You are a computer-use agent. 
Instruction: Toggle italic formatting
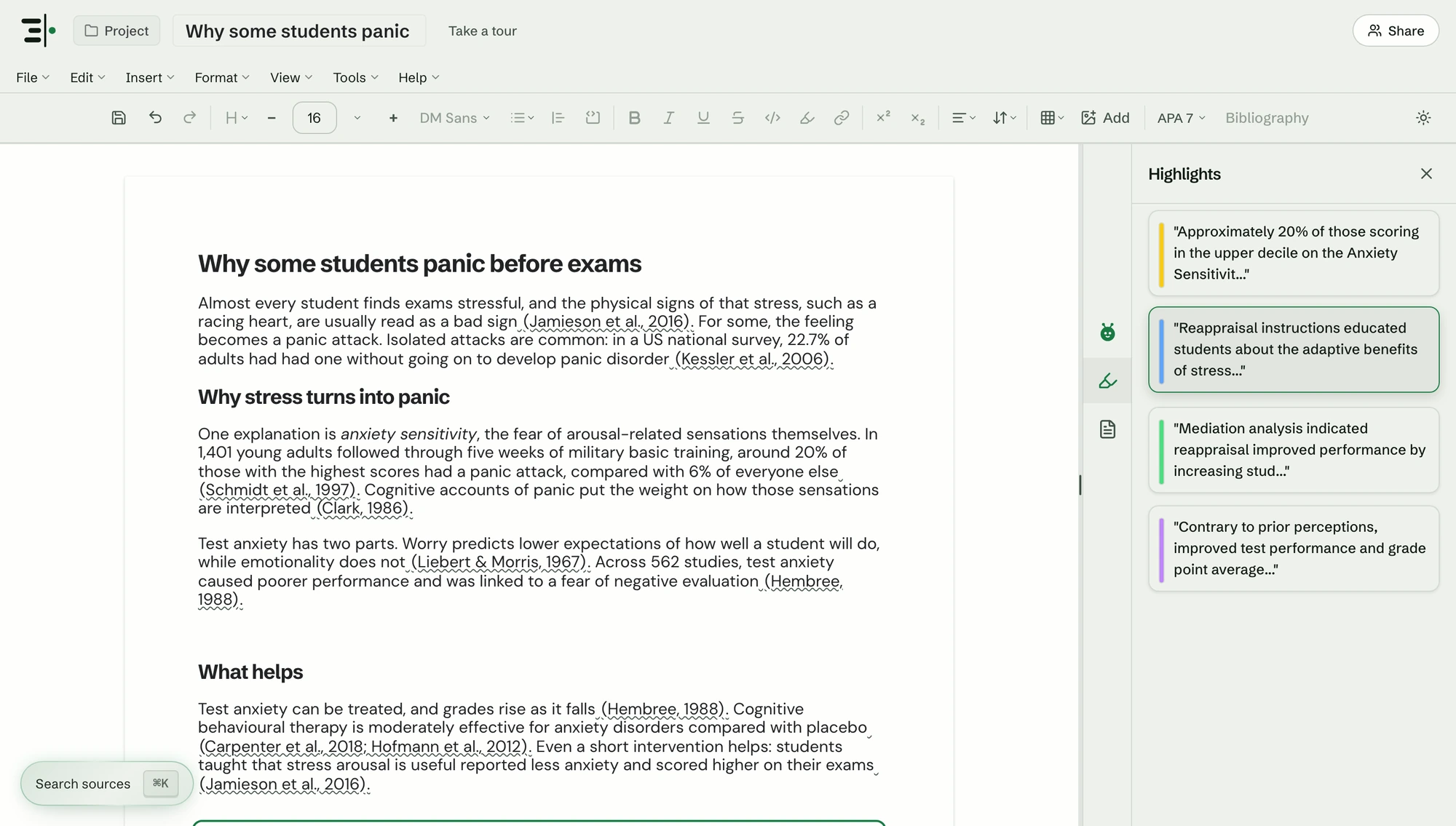668,118
